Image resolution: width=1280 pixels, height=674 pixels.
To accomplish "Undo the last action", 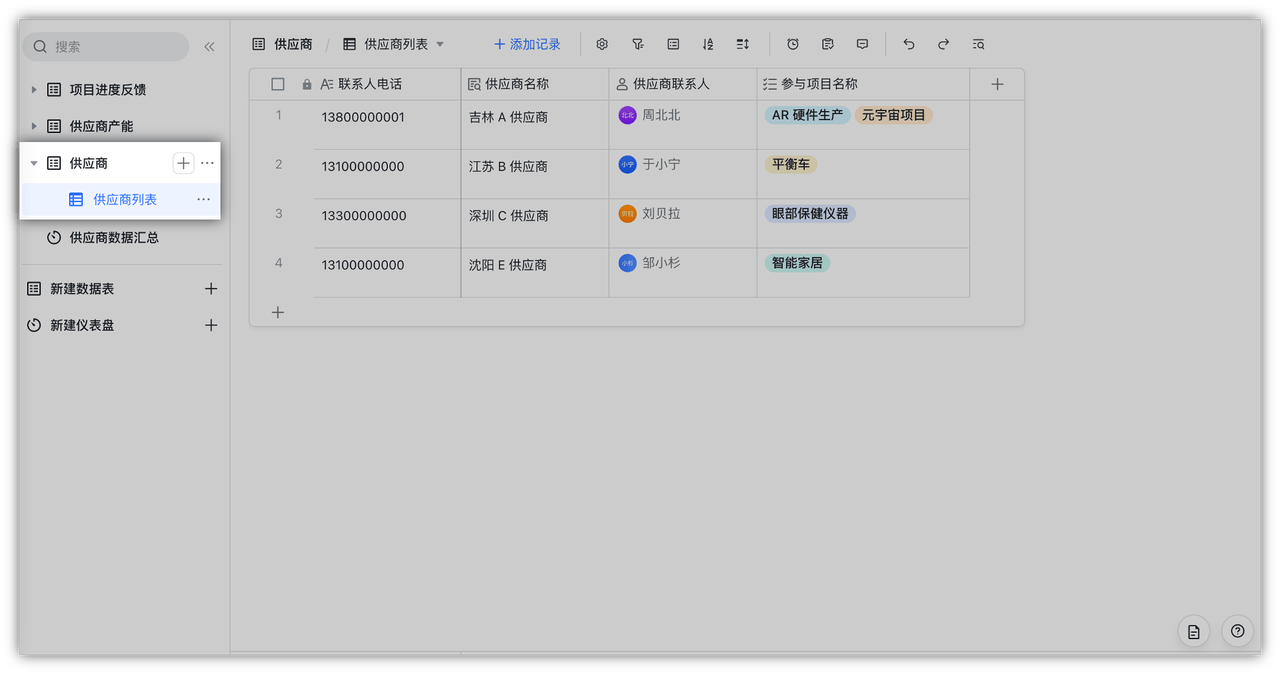I will click(x=909, y=44).
